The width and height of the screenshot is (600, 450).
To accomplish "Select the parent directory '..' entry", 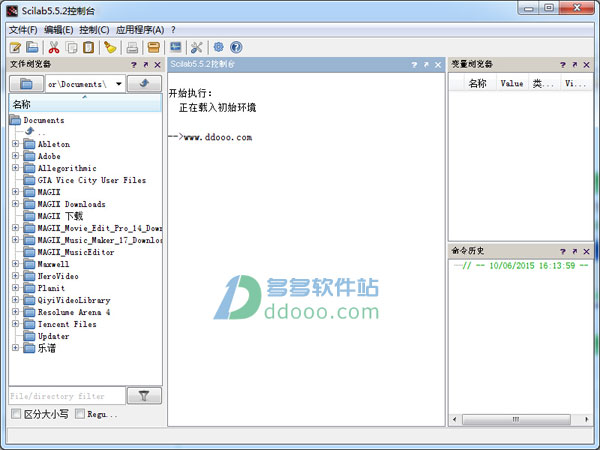I will click(x=35, y=132).
